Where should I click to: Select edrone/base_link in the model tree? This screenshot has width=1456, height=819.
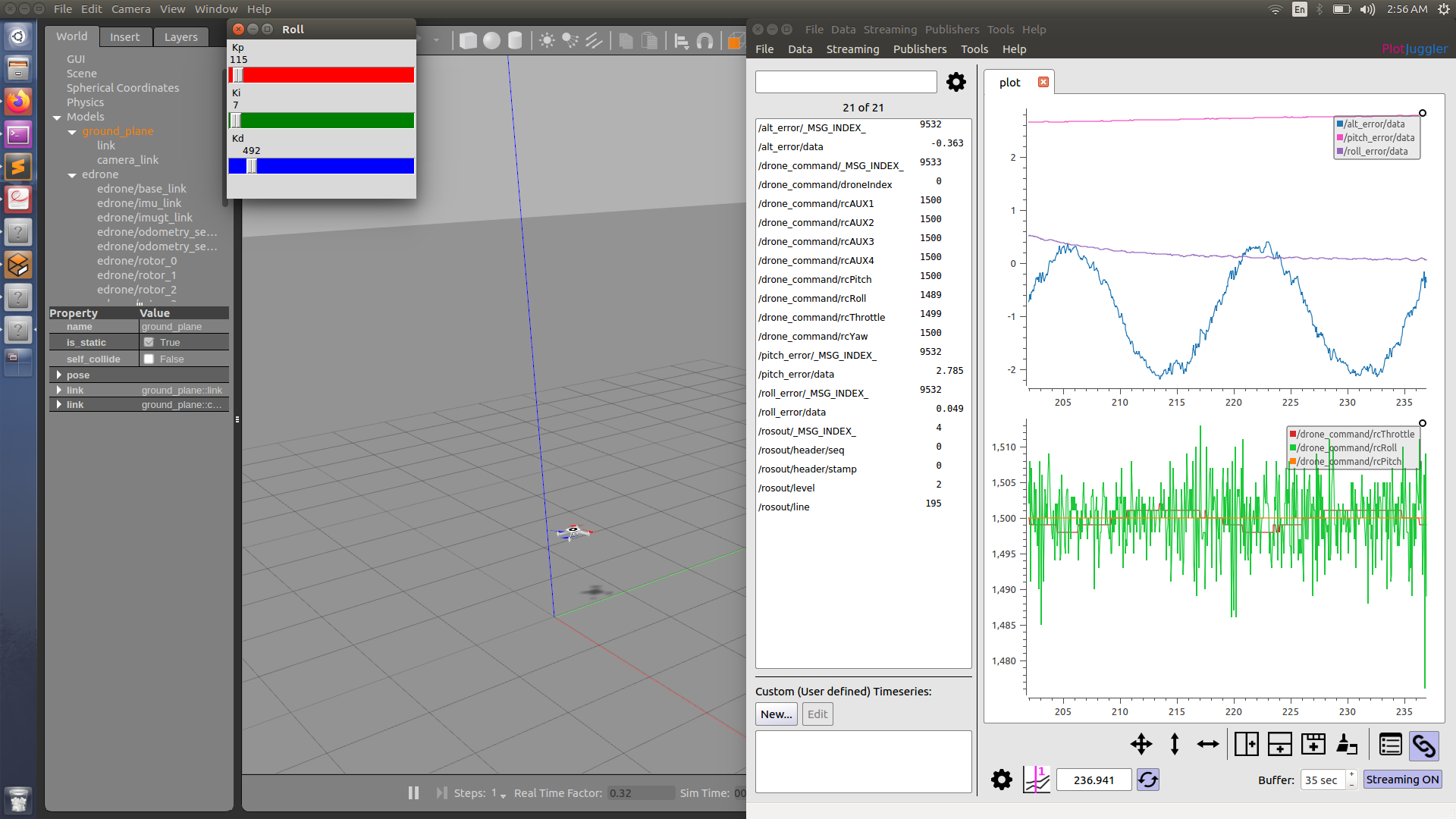click(141, 189)
